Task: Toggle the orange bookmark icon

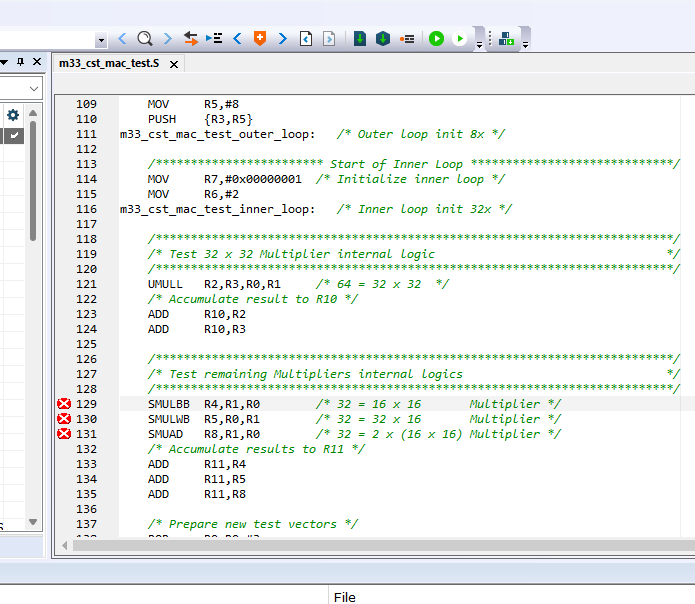Action: (260, 39)
